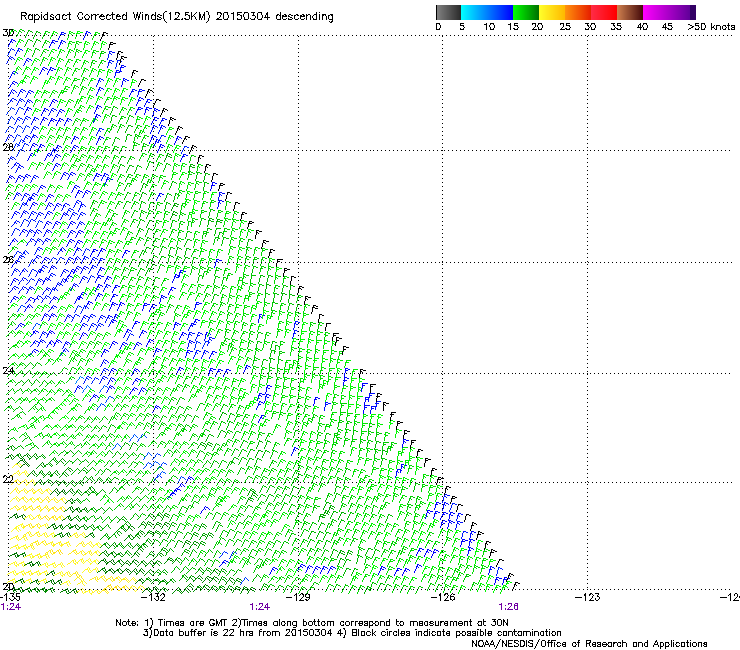Click the green 15-20 knots legend segment

(x=526, y=12)
